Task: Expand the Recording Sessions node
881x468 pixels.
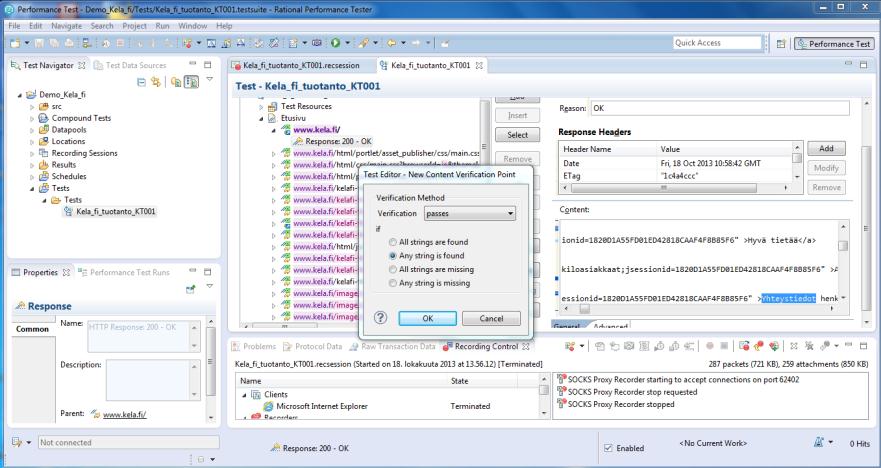Action: 32,153
